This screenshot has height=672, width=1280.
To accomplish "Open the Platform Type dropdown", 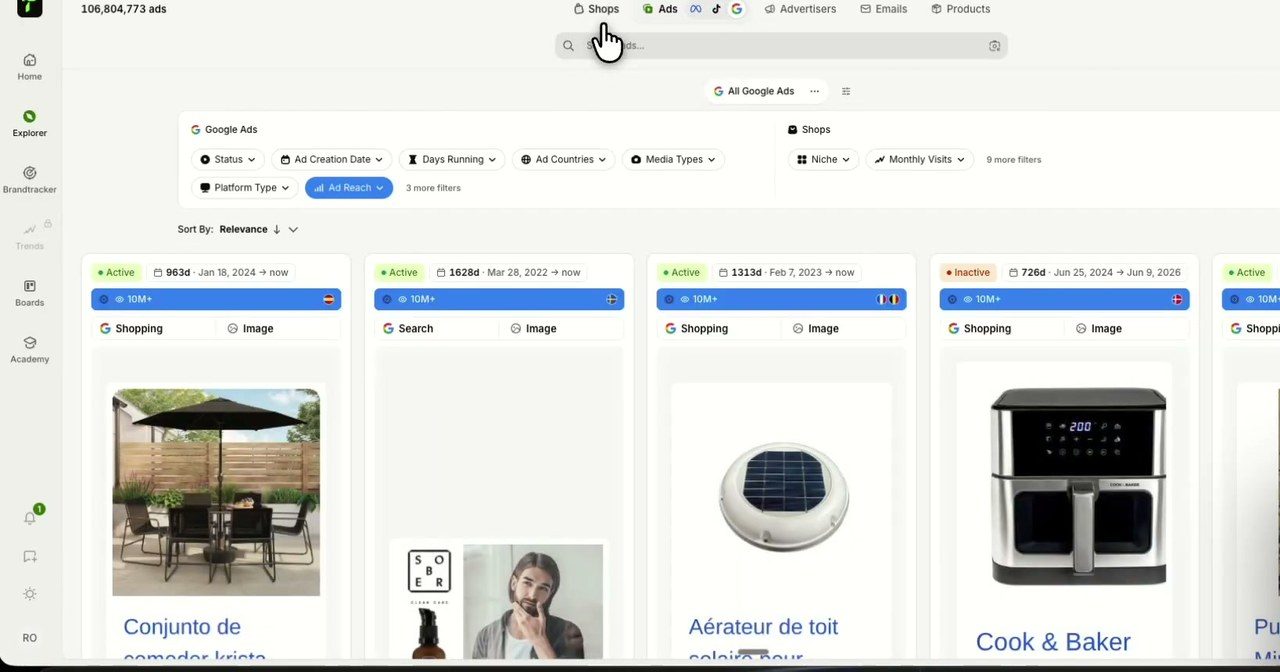I will 245,187.
